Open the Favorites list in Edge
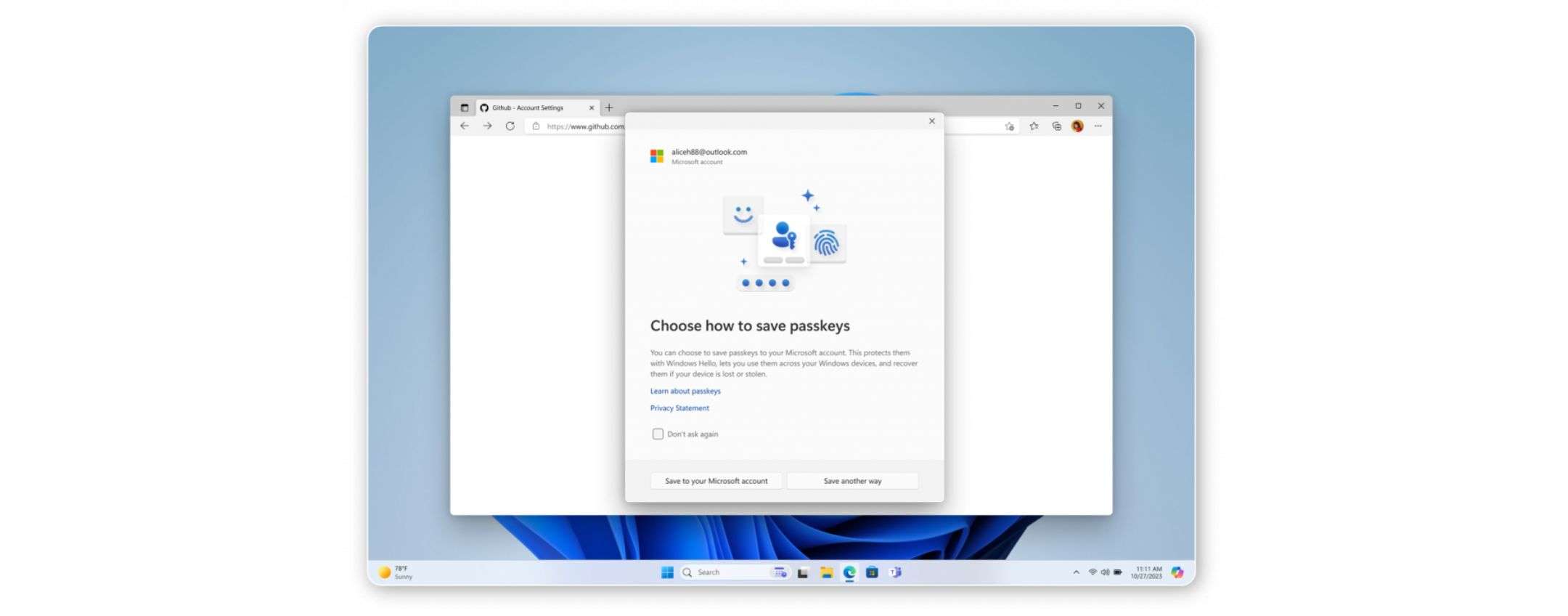 [x=1034, y=126]
